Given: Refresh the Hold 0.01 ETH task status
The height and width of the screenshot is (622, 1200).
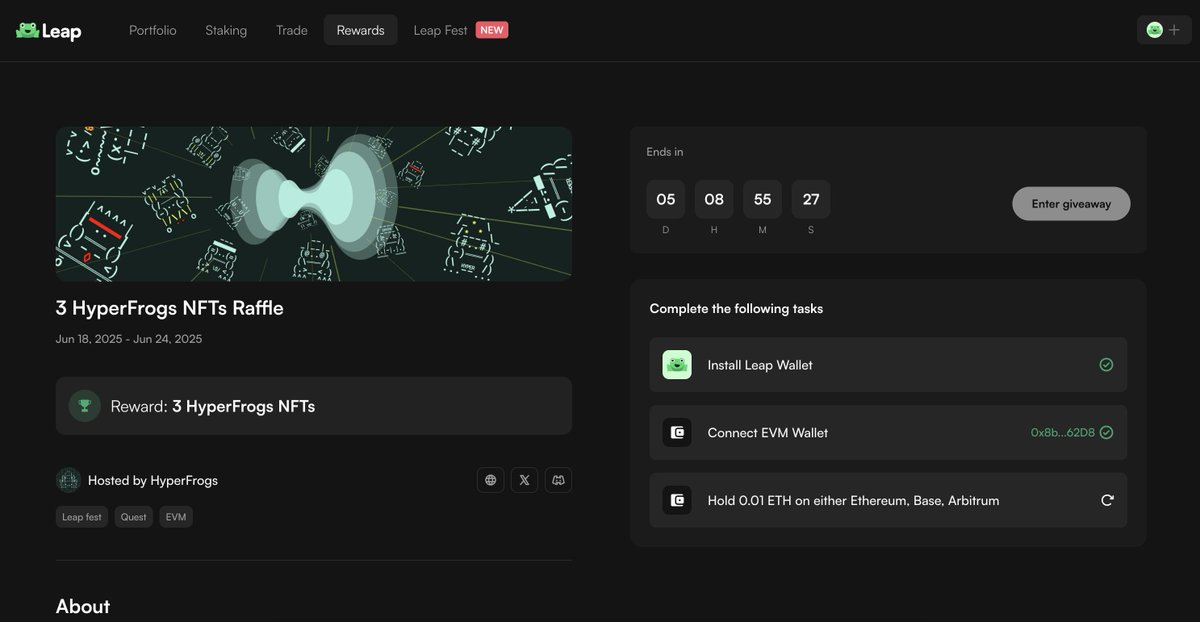Looking at the screenshot, I should point(1107,500).
